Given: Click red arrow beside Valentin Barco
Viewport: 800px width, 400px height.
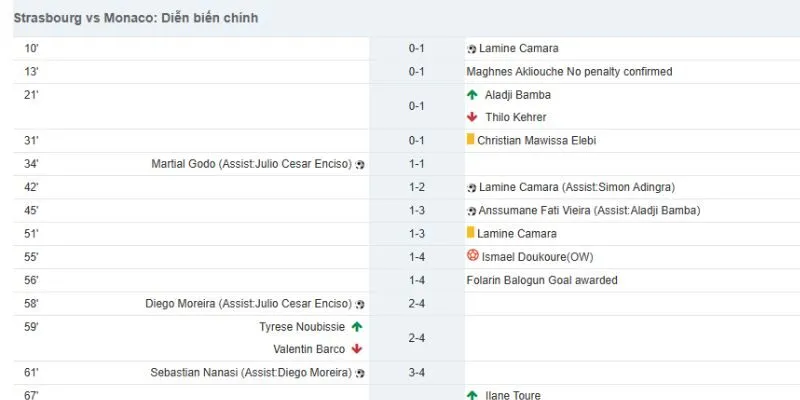Looking at the screenshot, I should [357, 349].
